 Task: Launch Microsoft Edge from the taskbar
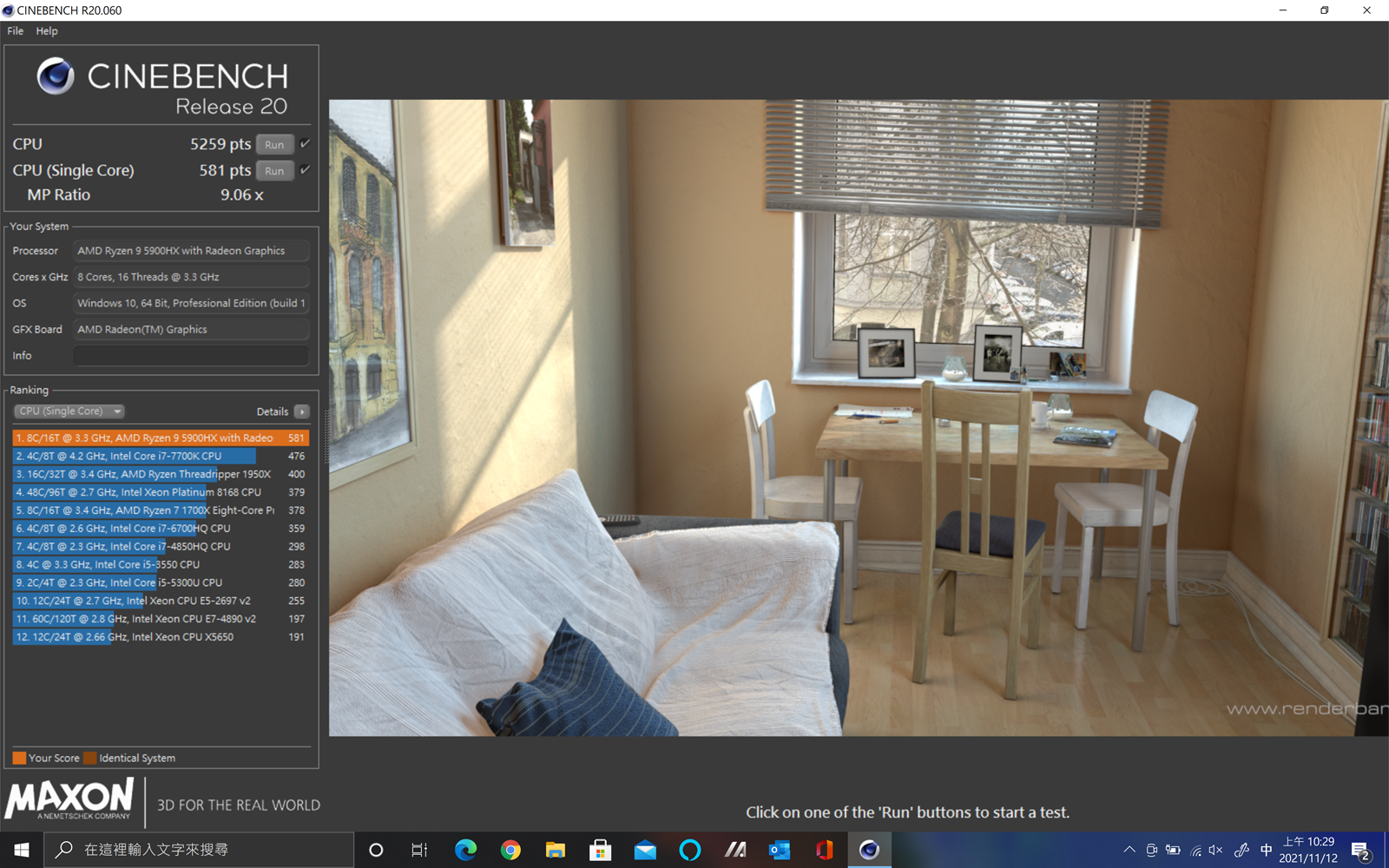click(466, 850)
